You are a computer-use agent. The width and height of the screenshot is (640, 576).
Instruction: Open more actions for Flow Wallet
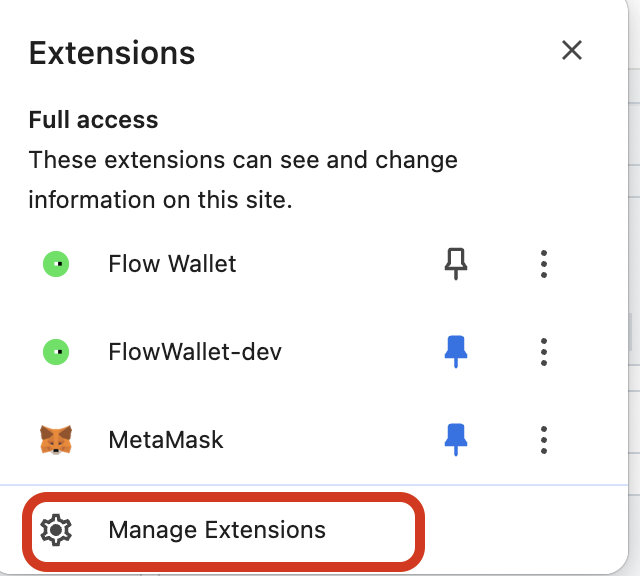point(543,264)
